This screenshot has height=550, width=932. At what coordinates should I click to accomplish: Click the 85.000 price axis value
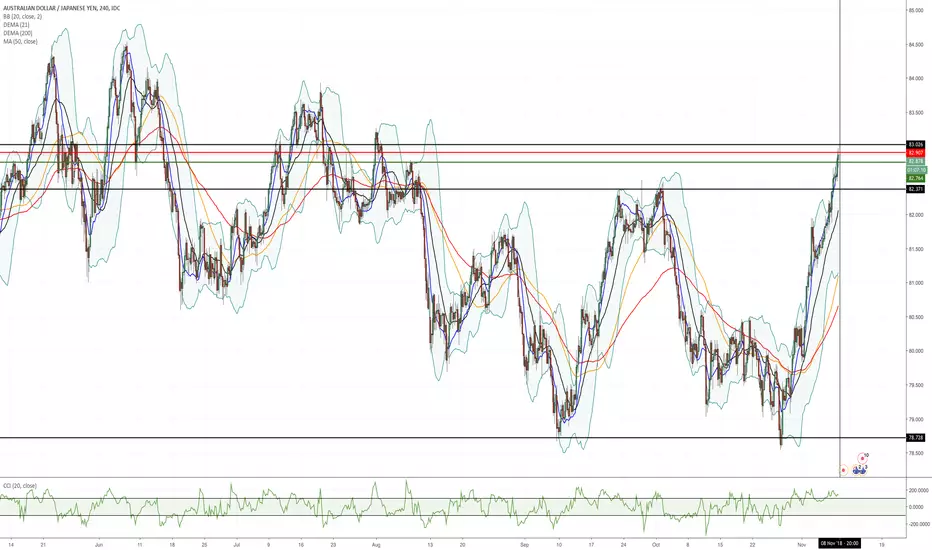[x=915, y=10]
